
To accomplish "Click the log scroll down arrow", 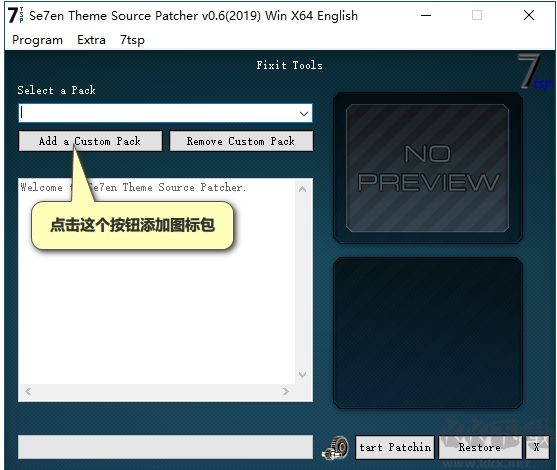I will coord(302,374).
